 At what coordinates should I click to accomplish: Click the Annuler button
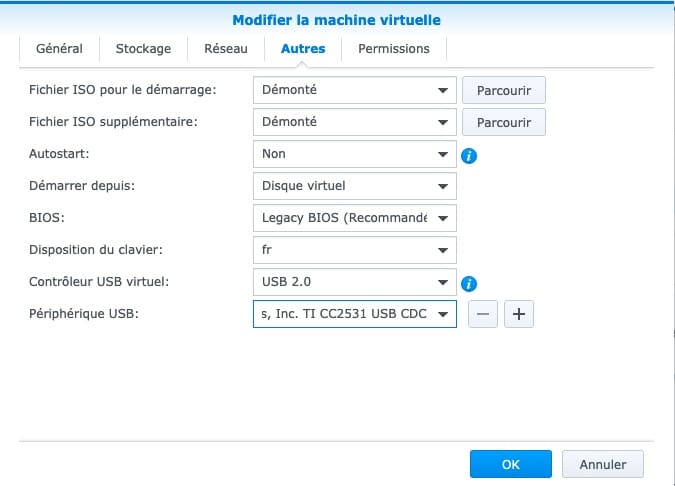click(x=602, y=464)
